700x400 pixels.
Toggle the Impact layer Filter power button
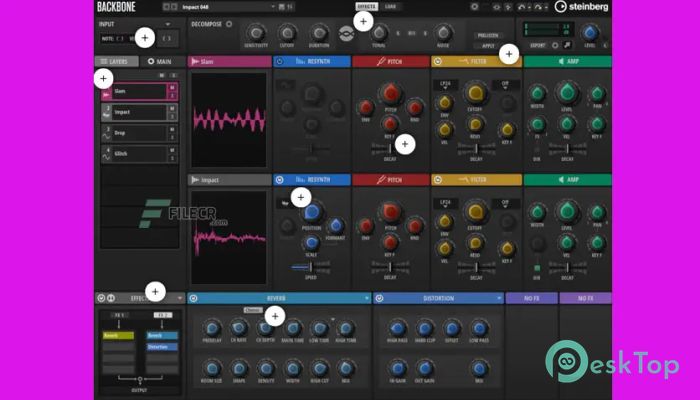pyautogui.click(x=438, y=180)
